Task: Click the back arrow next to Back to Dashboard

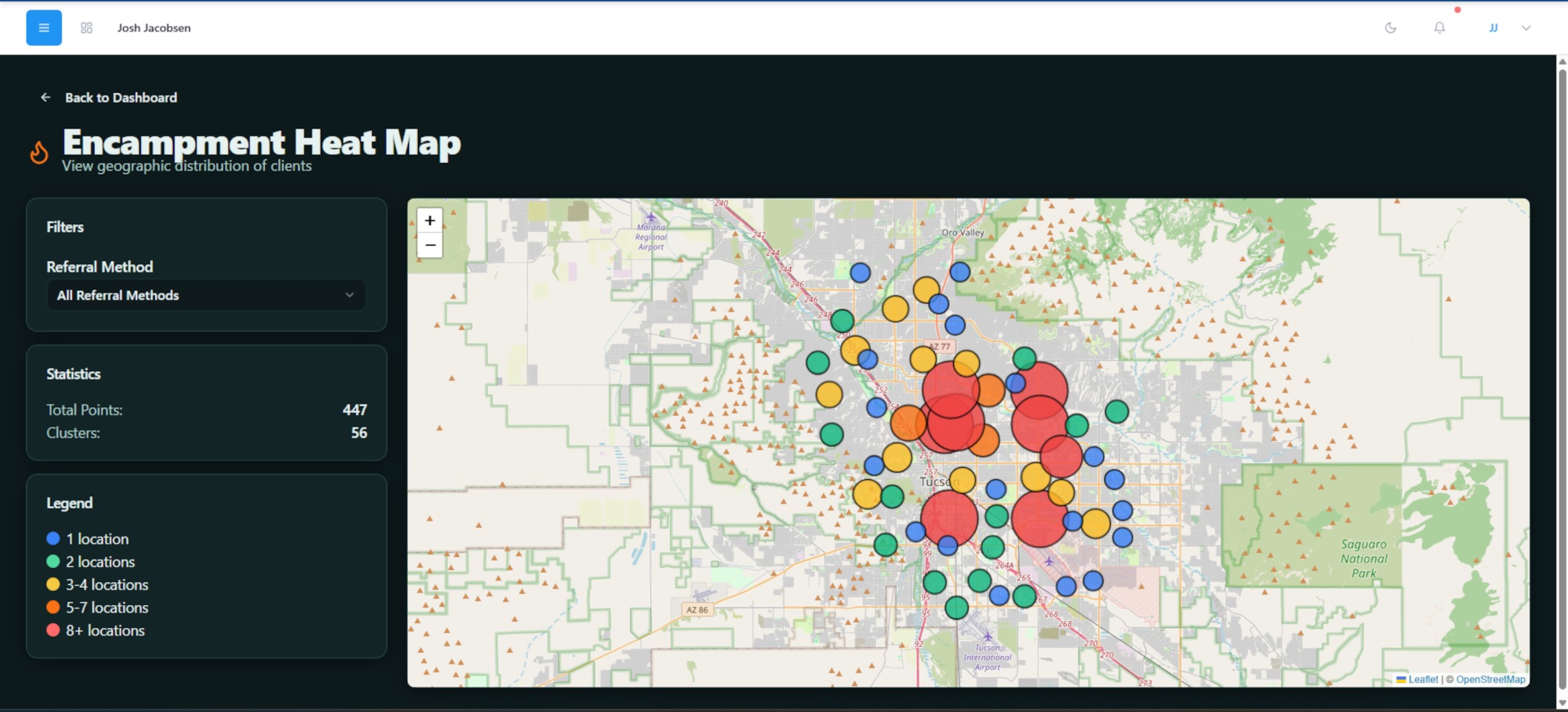Action: [44, 97]
